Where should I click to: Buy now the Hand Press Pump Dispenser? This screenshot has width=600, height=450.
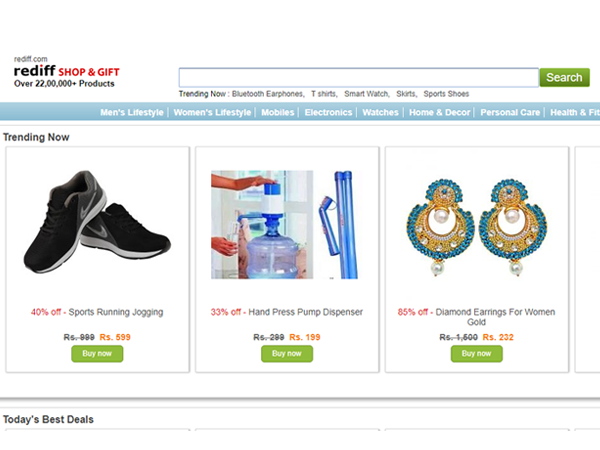click(x=287, y=354)
